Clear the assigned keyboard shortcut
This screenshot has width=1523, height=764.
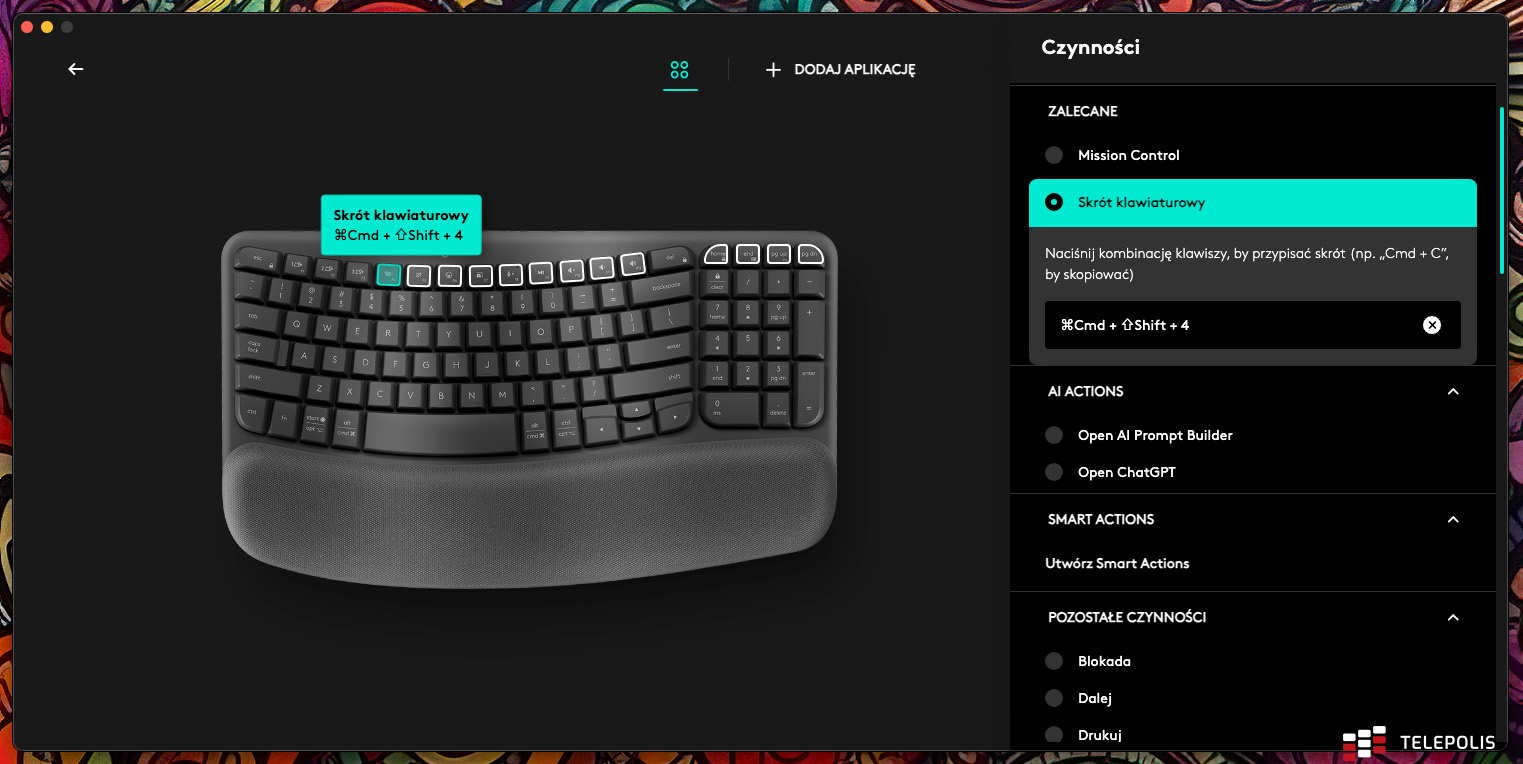point(1432,325)
